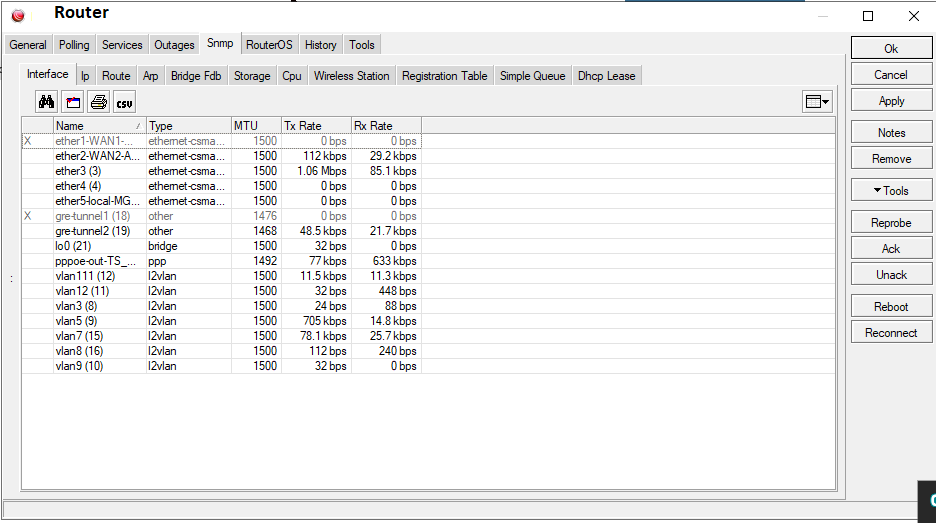Select the vlan111 (12) row
936x523 pixels.
tap(221, 276)
